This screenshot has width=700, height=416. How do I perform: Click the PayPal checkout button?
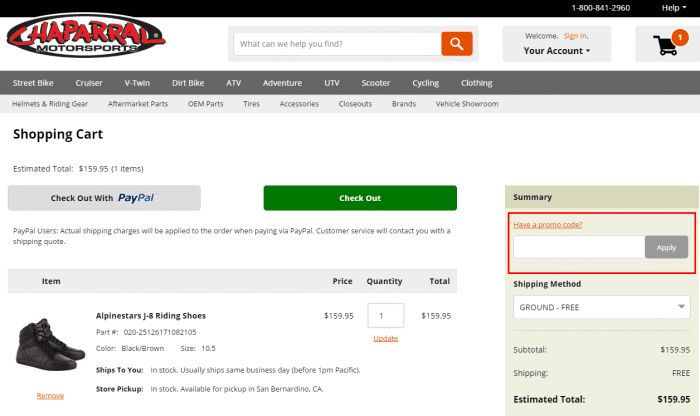[104, 198]
